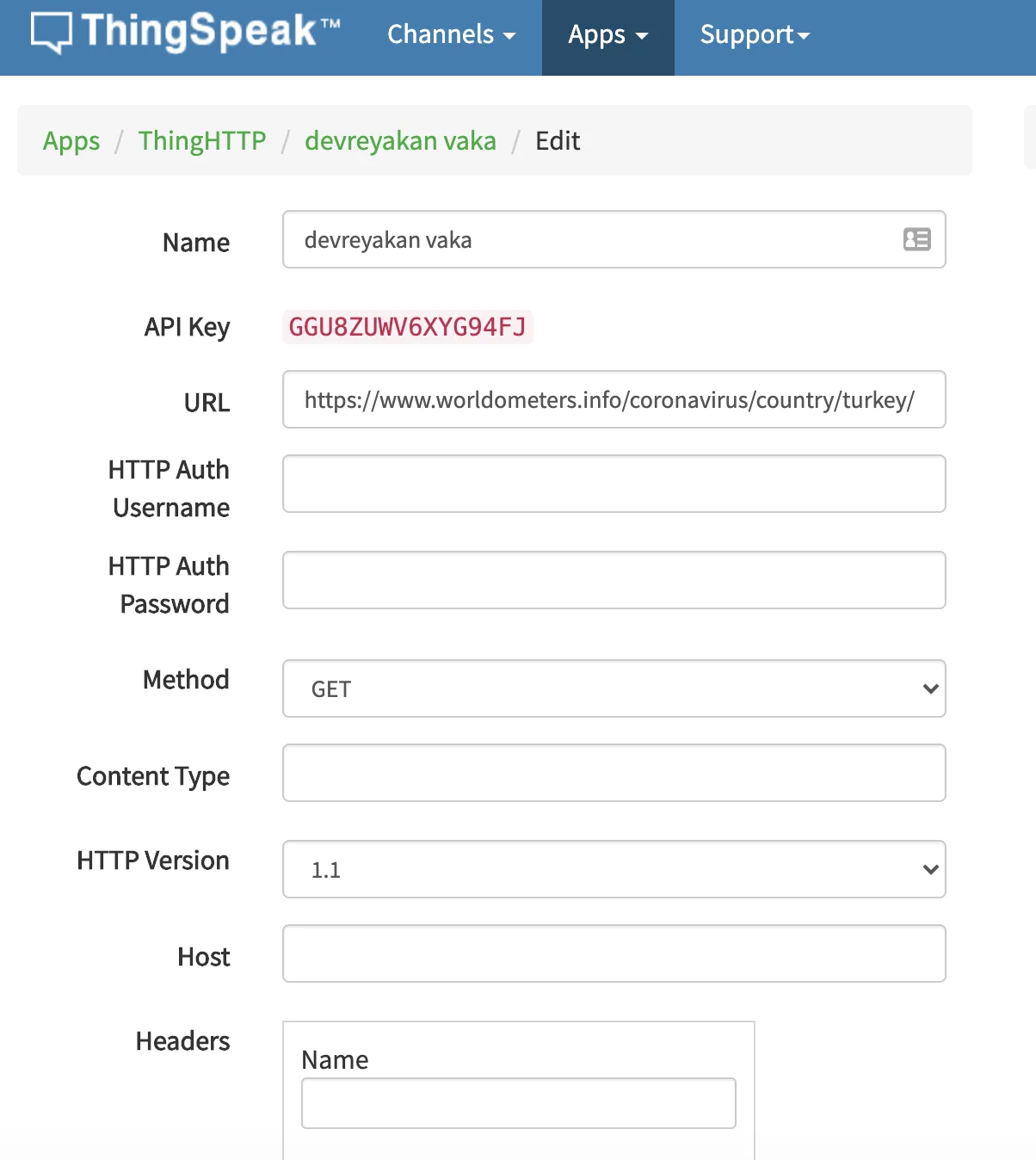Go to ThingHTTP breadcrumb link
The width and height of the screenshot is (1036, 1160).
pyautogui.click(x=202, y=140)
